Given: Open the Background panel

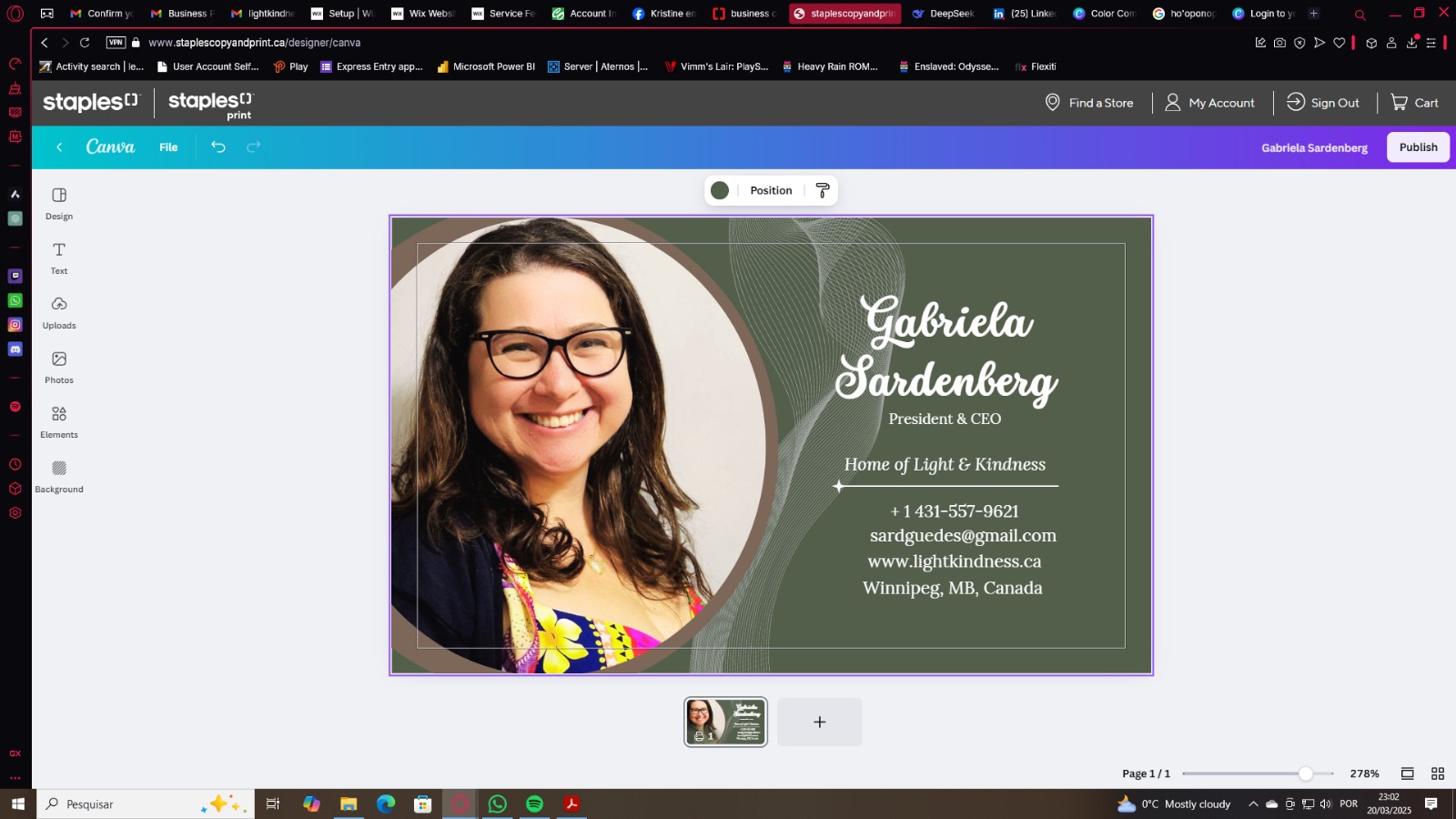Looking at the screenshot, I should click(x=59, y=477).
